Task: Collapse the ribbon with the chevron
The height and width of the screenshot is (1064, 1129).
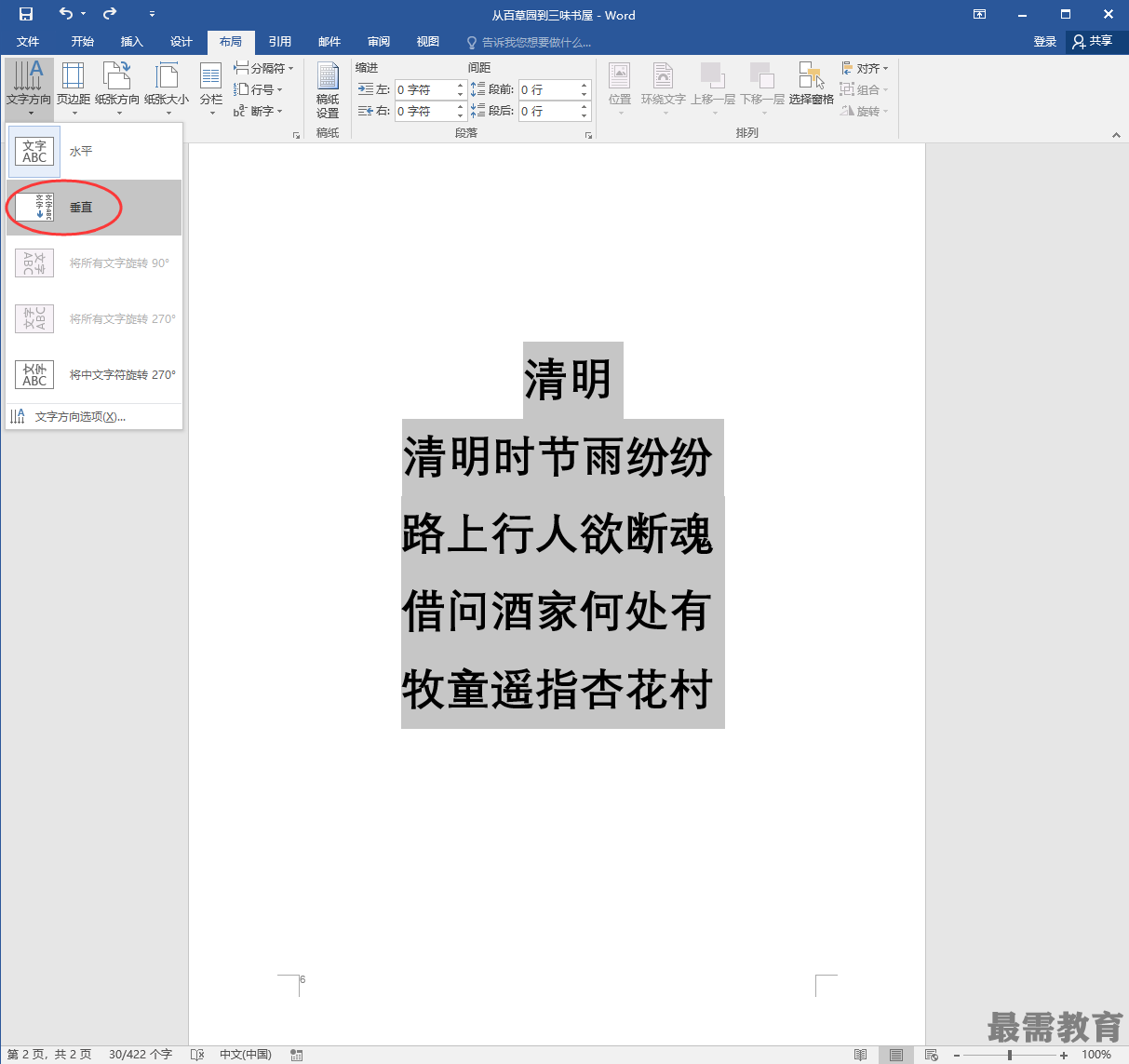Action: [1116, 135]
